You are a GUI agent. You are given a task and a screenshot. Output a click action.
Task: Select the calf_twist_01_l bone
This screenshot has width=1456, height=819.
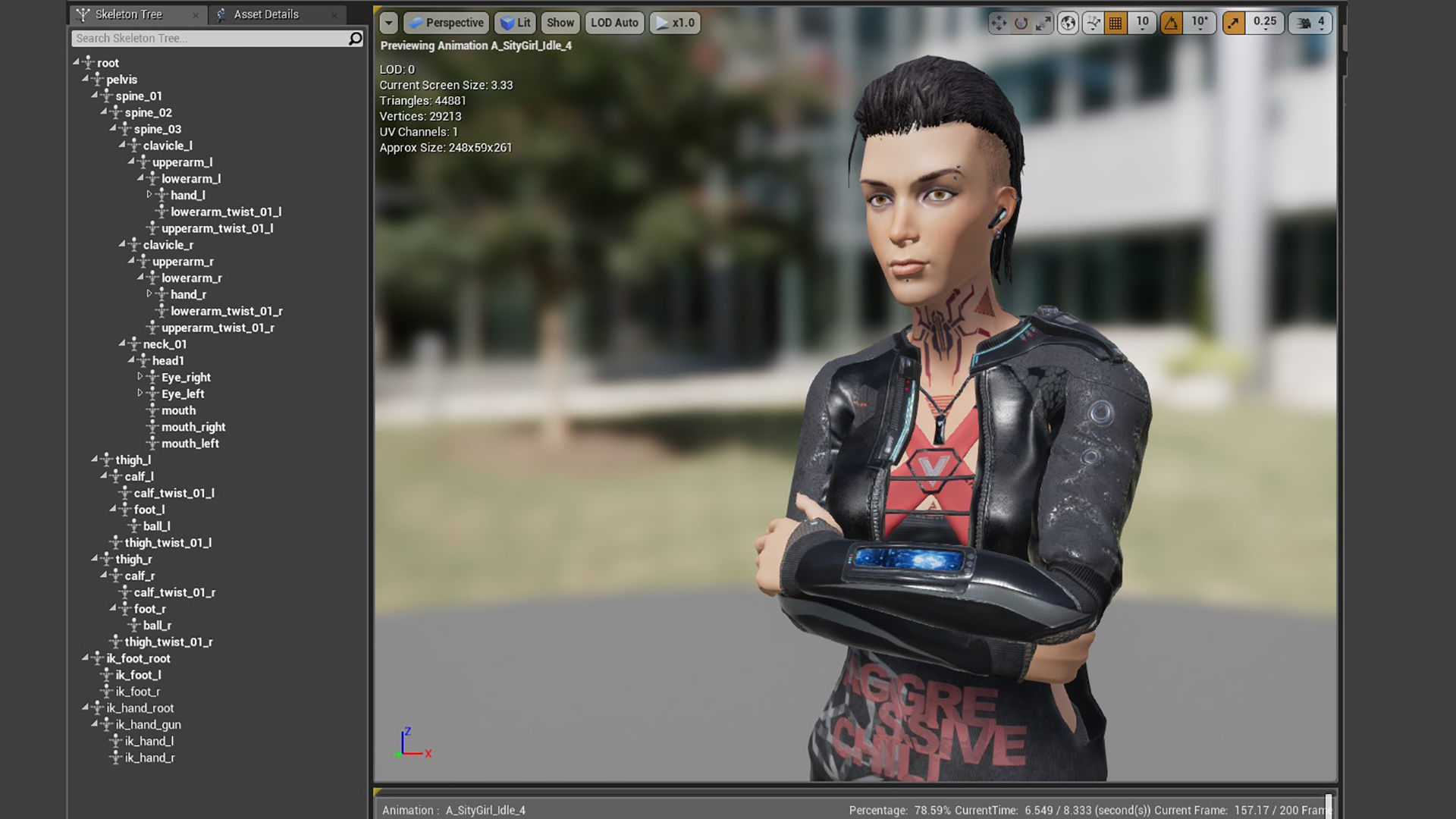pyautogui.click(x=174, y=493)
